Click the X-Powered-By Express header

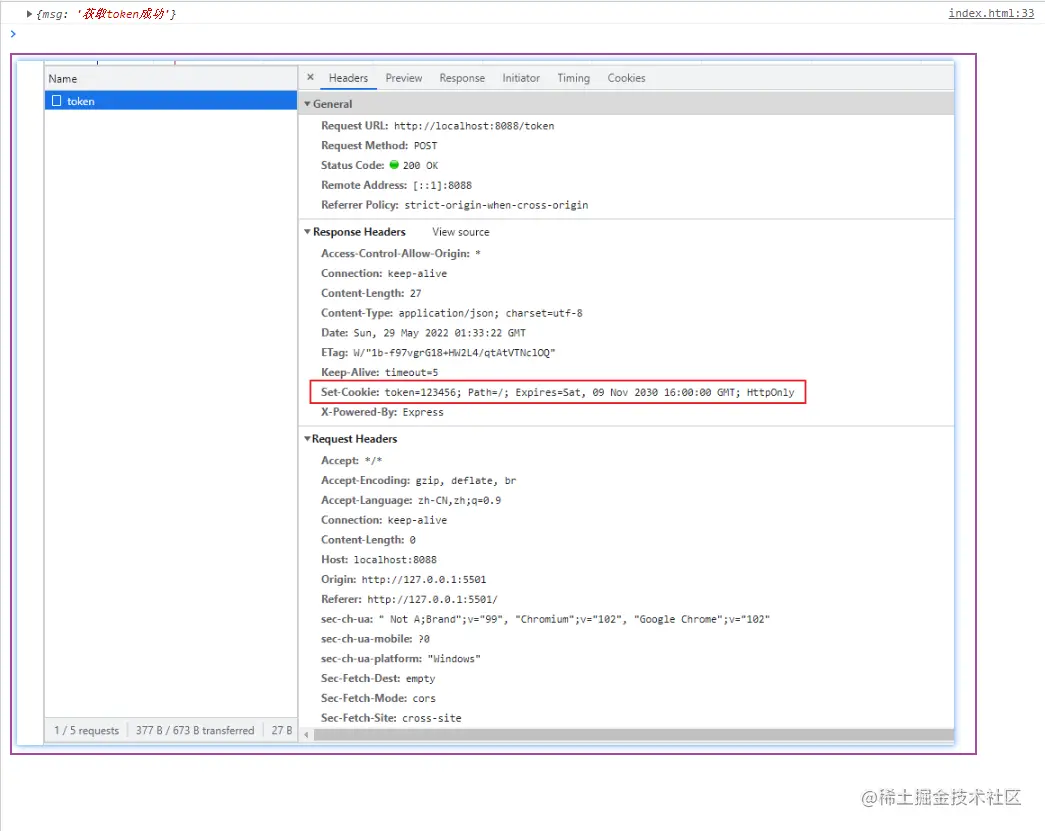click(x=382, y=412)
